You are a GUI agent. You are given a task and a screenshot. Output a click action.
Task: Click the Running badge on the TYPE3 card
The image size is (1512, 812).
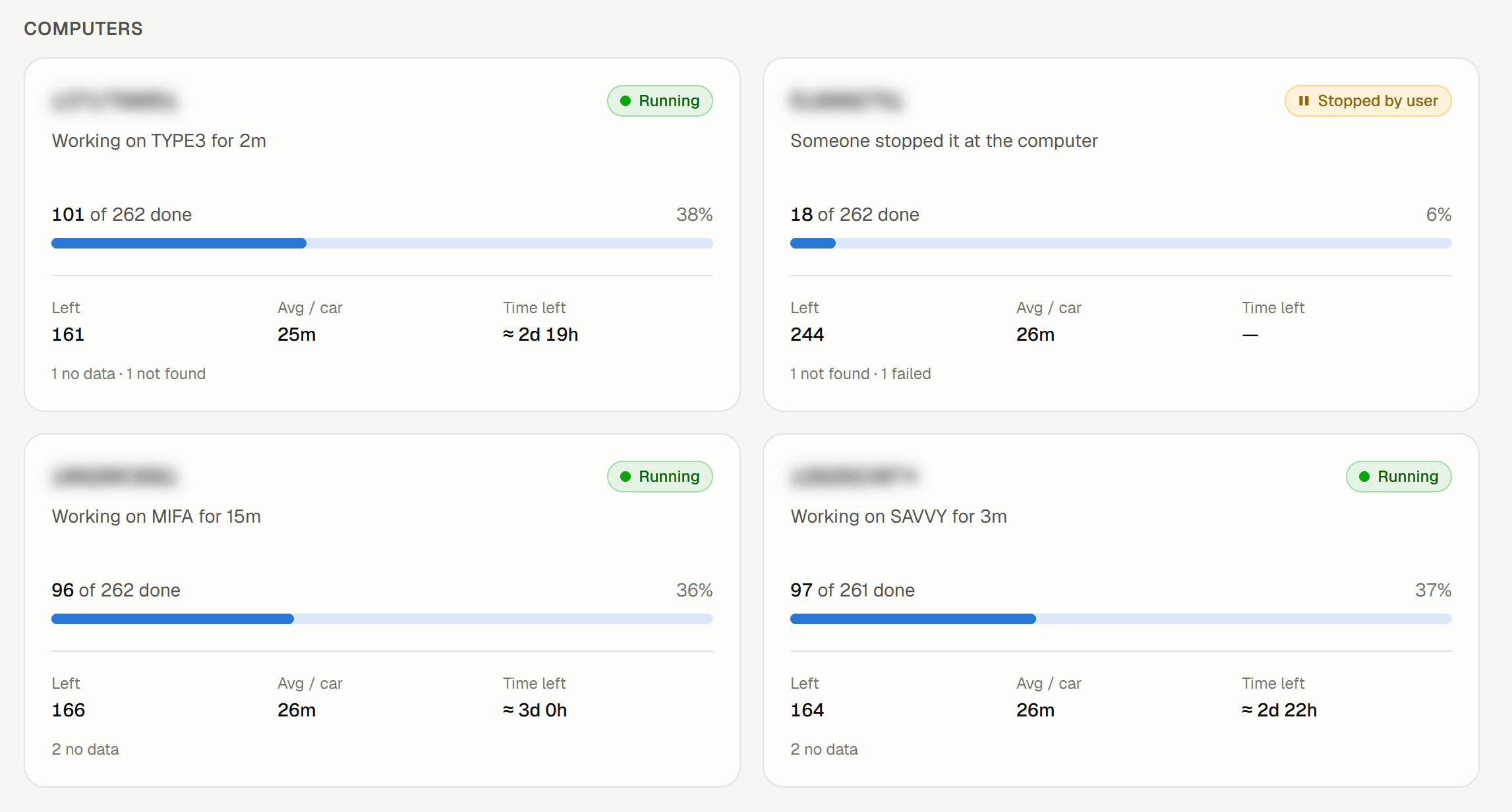(x=660, y=101)
